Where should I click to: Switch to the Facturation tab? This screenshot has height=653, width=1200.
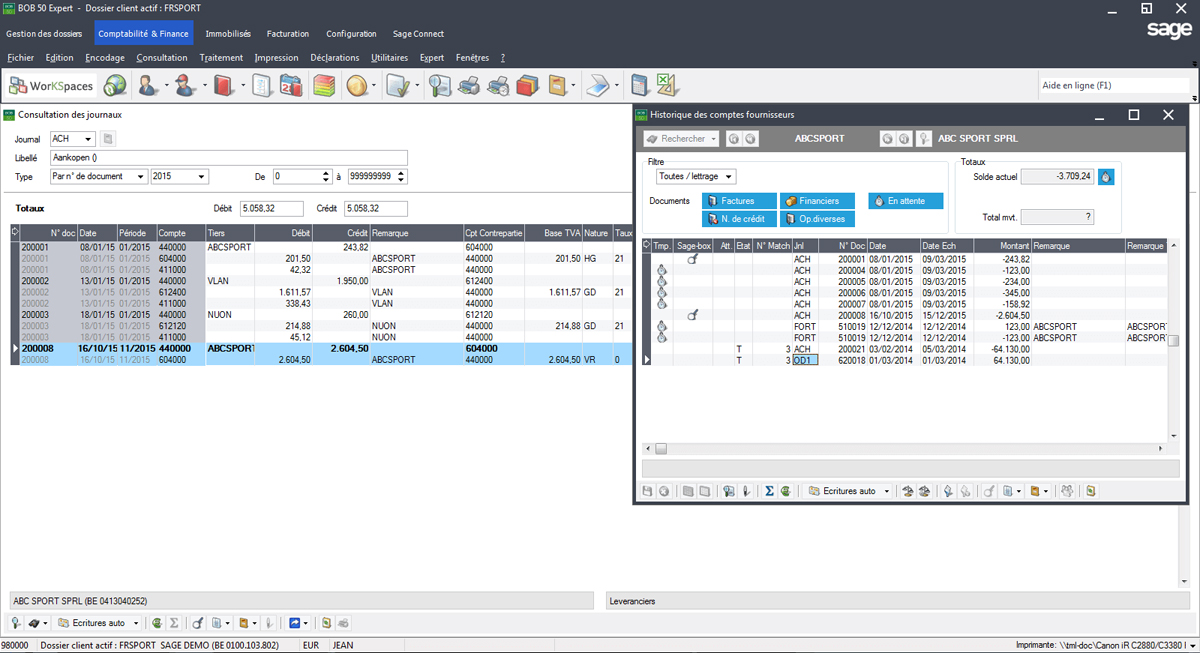coord(288,34)
